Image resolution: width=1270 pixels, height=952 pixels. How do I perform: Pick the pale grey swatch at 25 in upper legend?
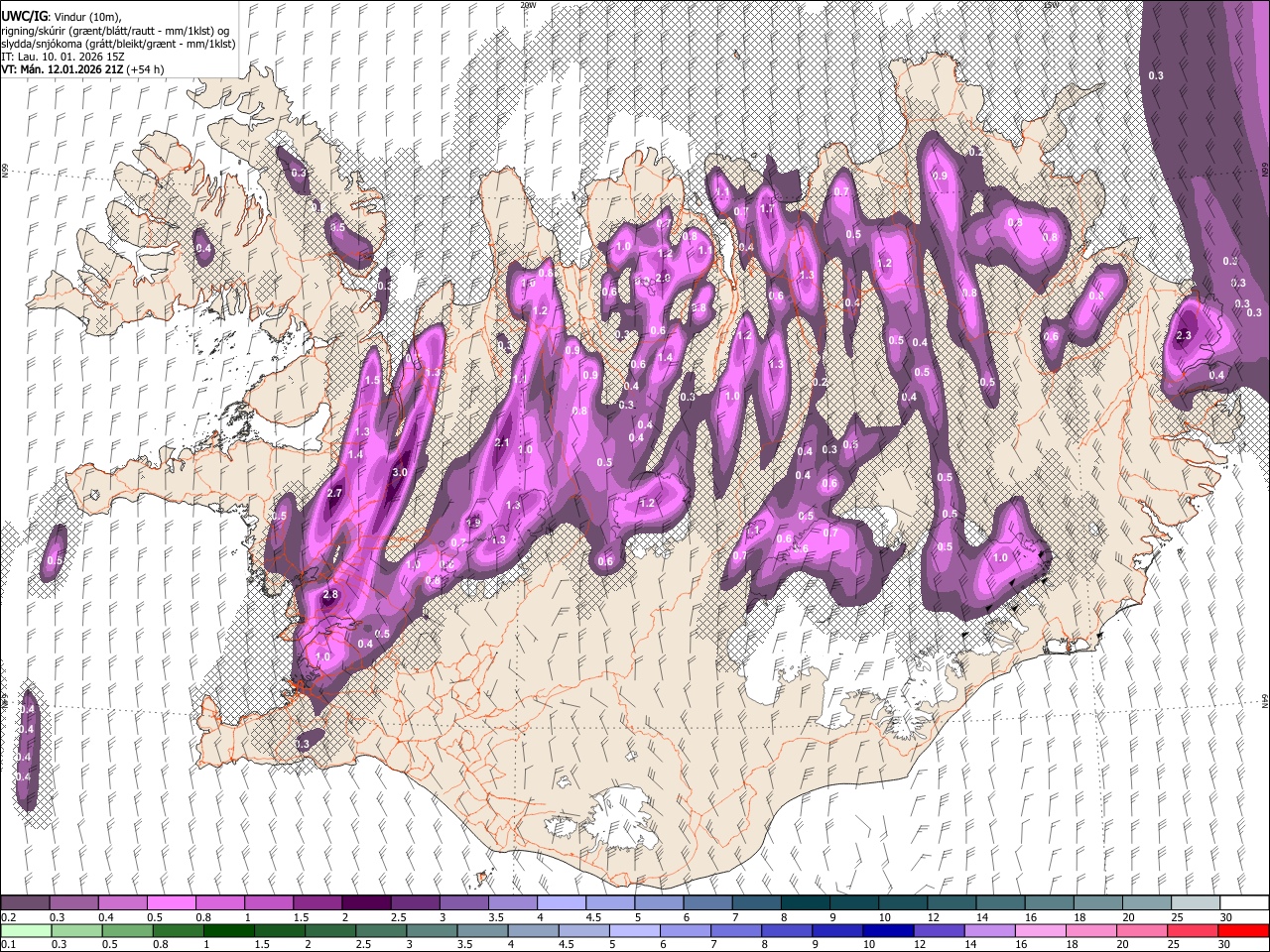coord(1197,903)
